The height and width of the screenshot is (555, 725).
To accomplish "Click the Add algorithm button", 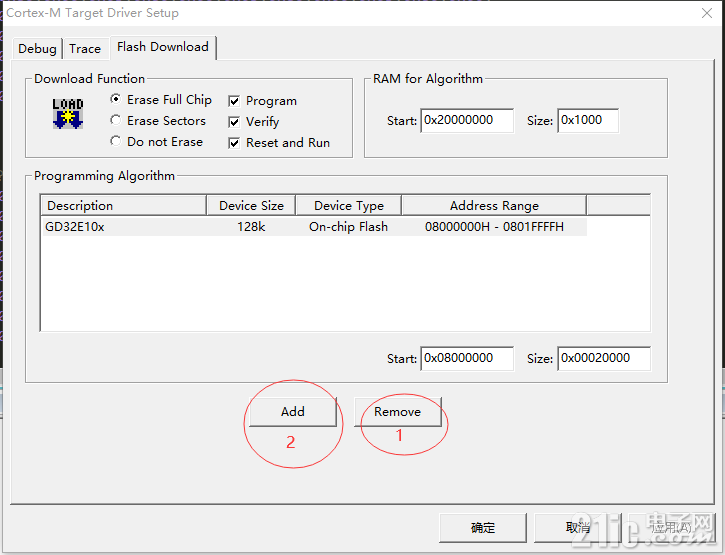I will (293, 412).
